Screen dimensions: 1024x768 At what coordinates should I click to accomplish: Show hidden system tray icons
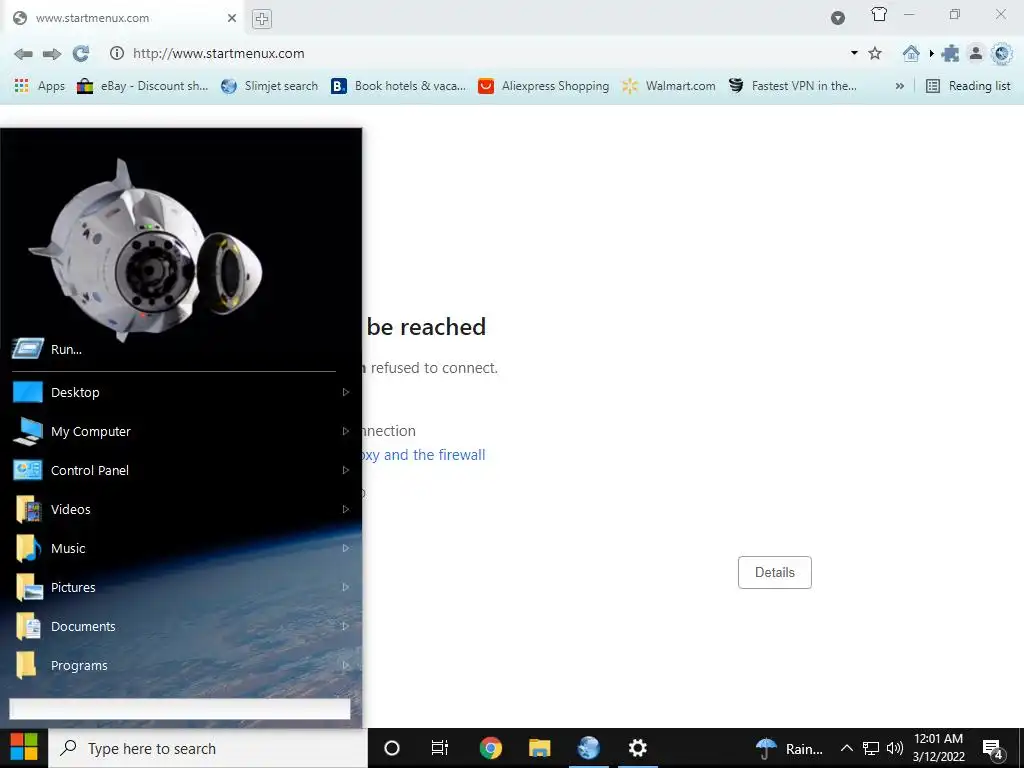[846, 748]
